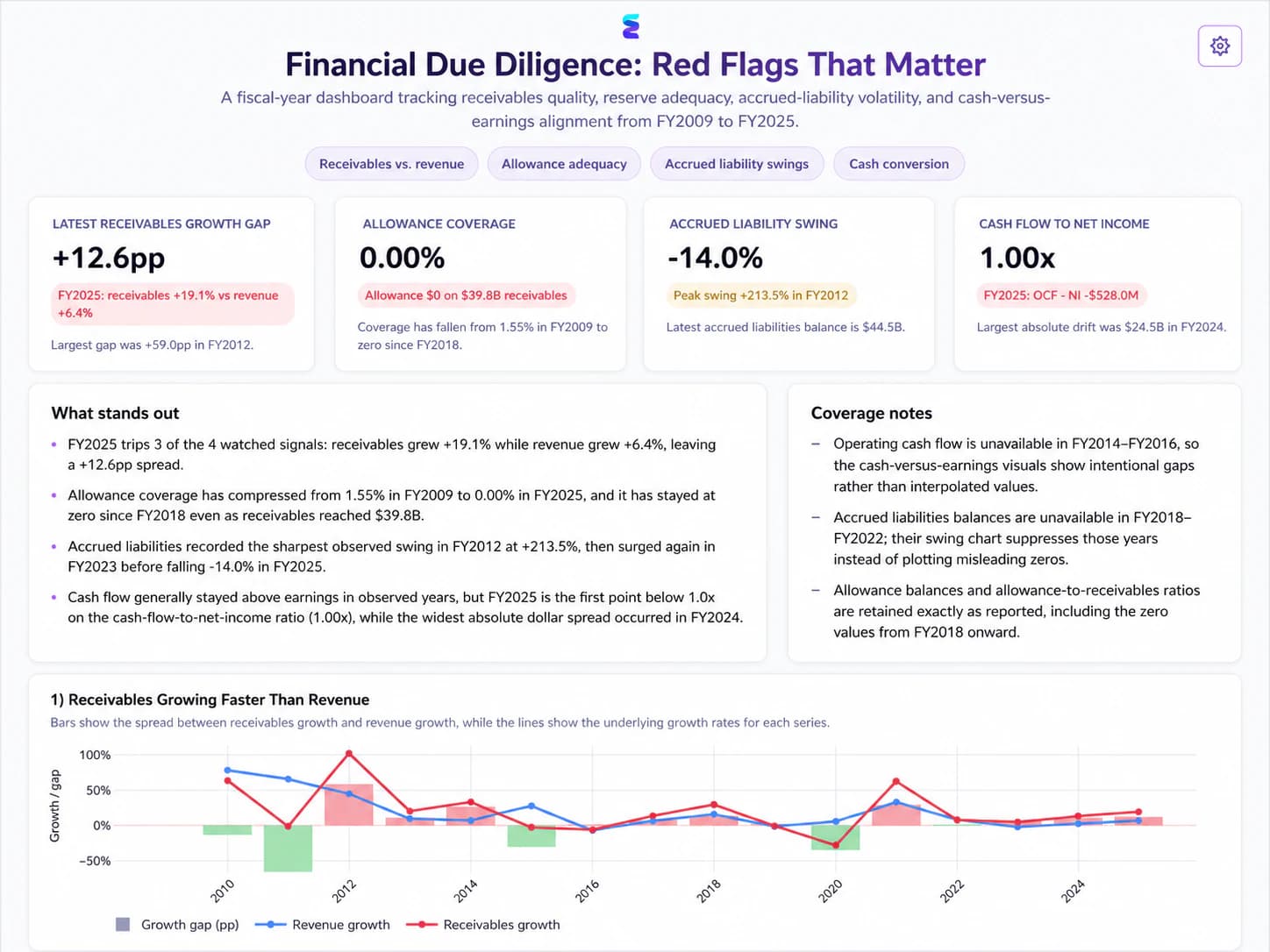The width and height of the screenshot is (1270, 952).
Task: Click the 2012 receivables growth peak point
Action: [349, 753]
